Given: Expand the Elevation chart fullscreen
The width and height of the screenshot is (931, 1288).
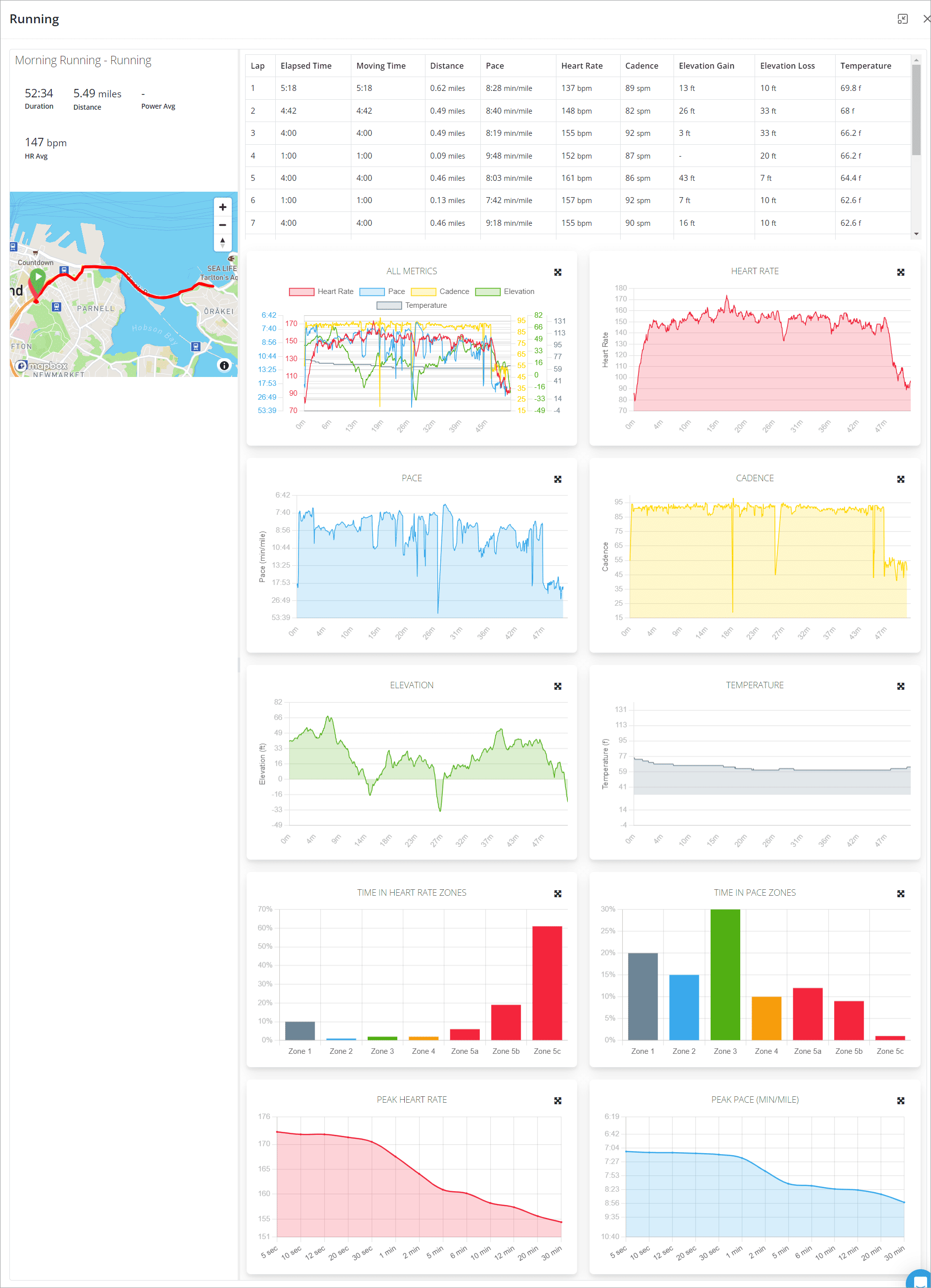Looking at the screenshot, I should click(557, 686).
